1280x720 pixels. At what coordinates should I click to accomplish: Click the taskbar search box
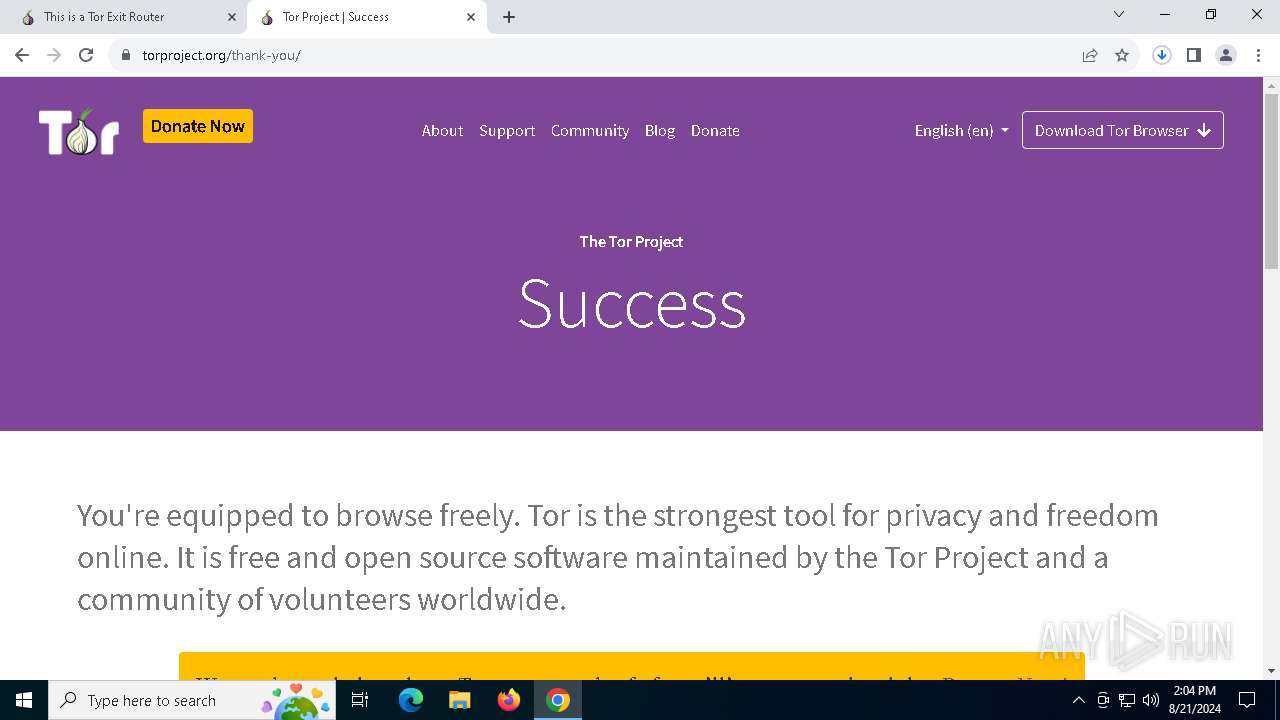click(192, 700)
